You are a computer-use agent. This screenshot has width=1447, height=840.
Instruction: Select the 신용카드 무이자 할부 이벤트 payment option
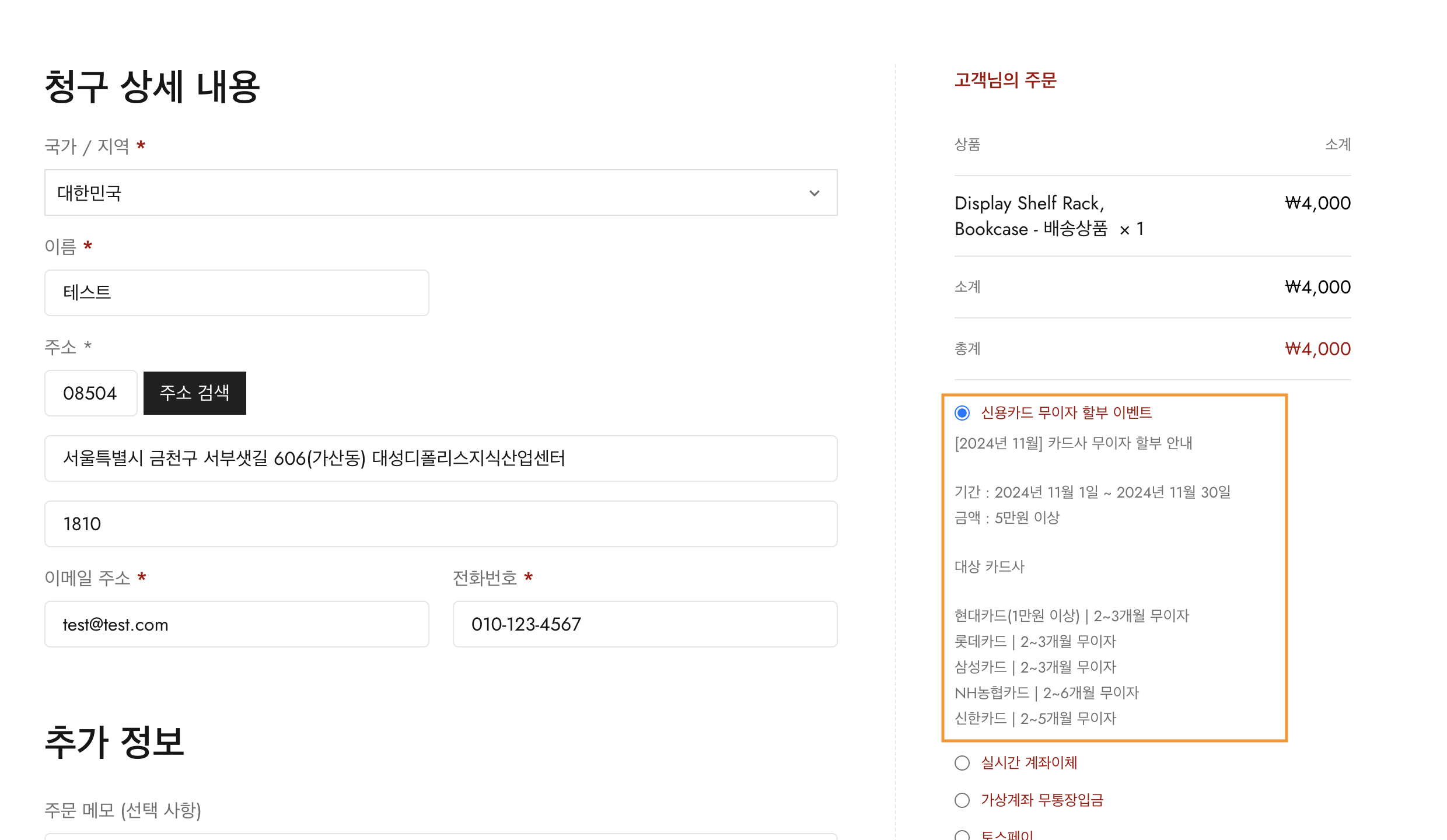pos(962,413)
